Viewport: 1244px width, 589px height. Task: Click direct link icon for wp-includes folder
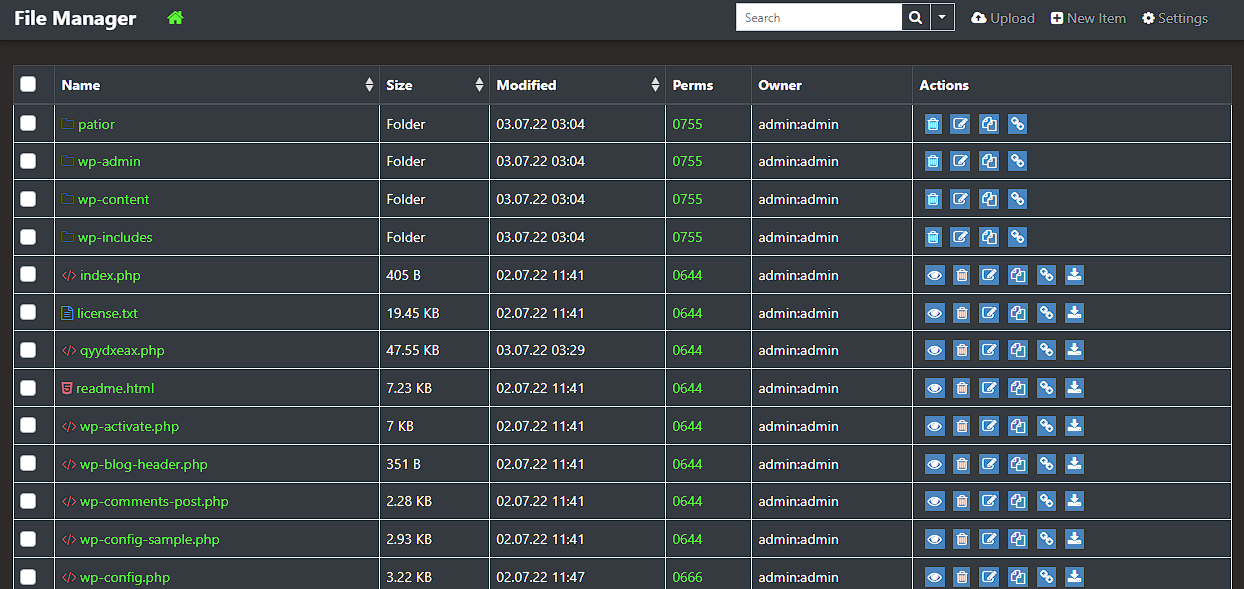tap(1017, 237)
